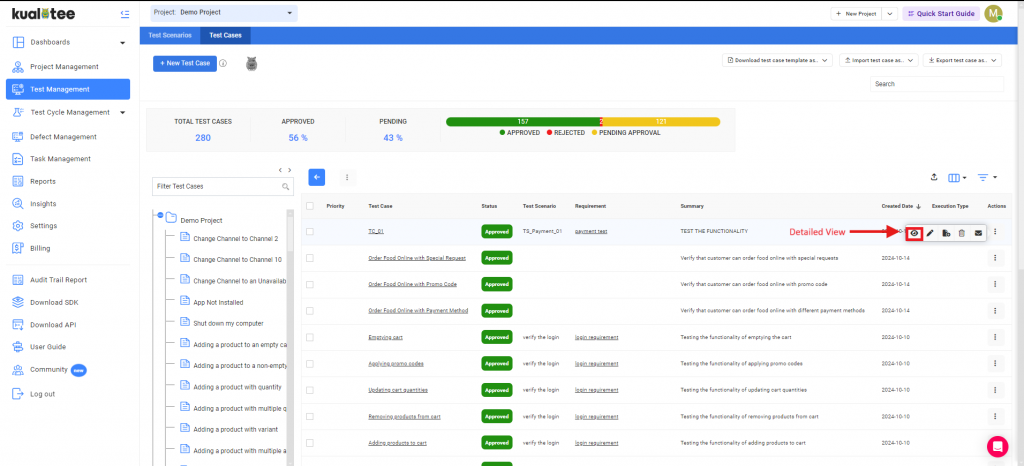The image size is (1024, 466).
Task: Click the upload export icon above table
Action: tap(934, 177)
